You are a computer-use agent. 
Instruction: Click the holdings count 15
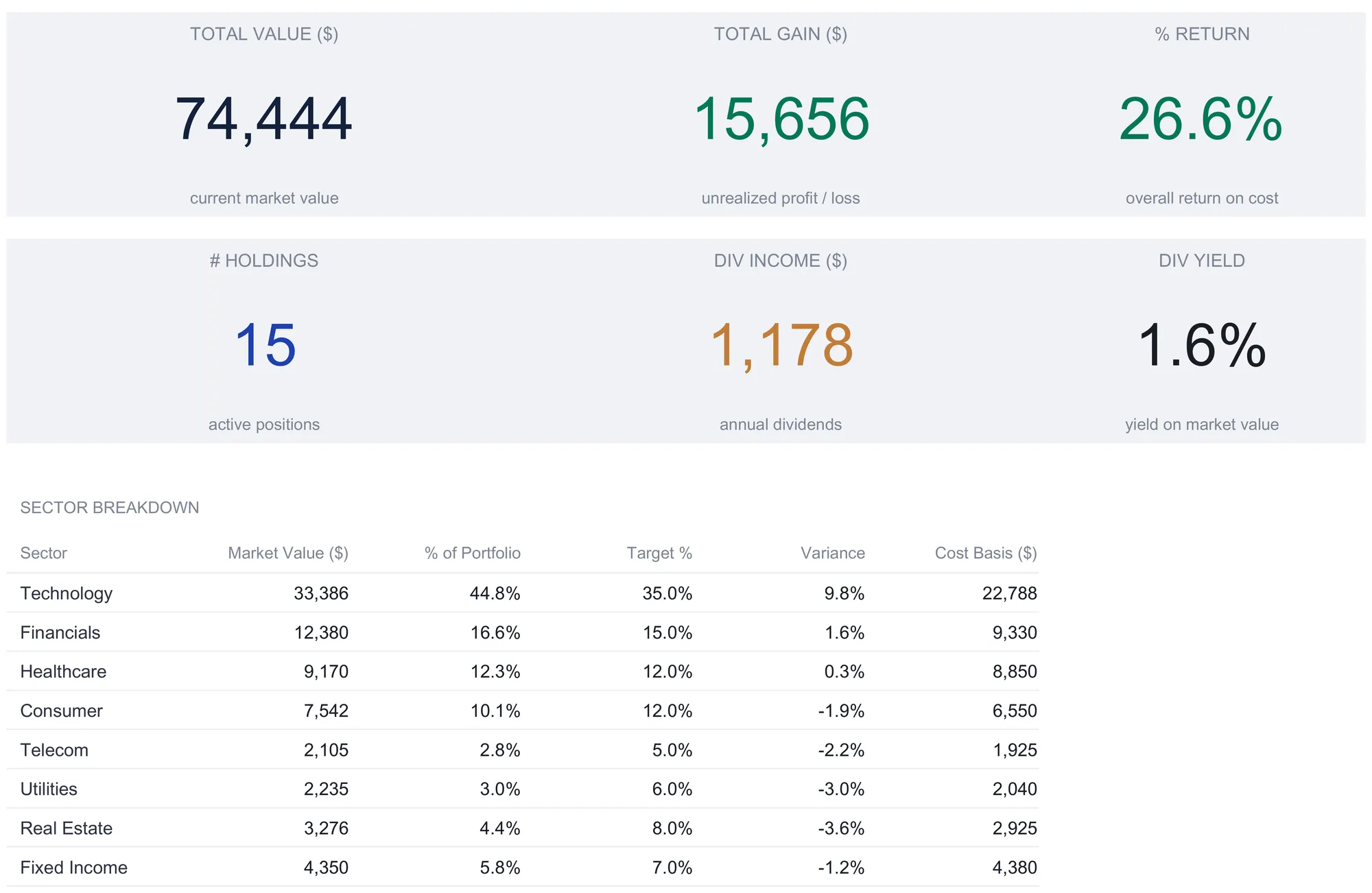[265, 345]
